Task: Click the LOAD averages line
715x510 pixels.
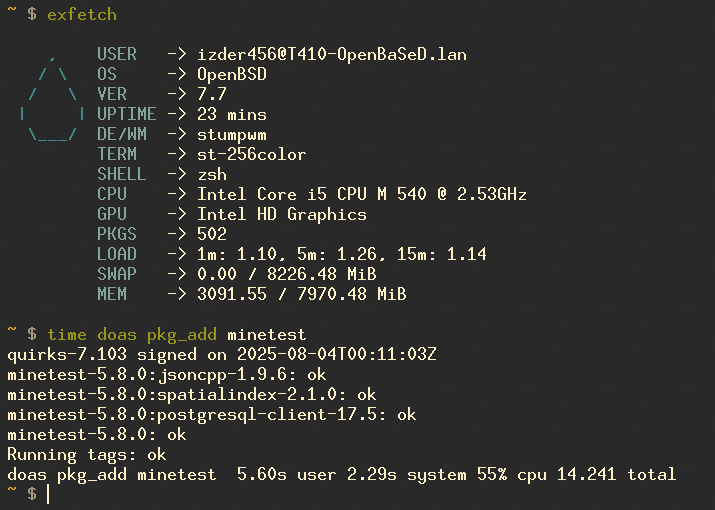Action: coord(342,254)
